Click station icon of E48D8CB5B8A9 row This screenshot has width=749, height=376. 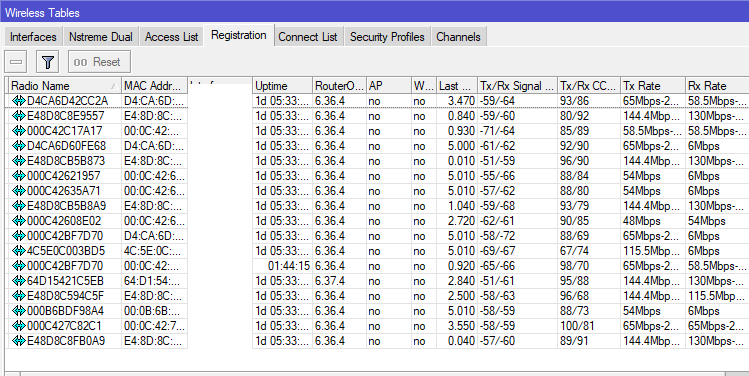[19, 206]
